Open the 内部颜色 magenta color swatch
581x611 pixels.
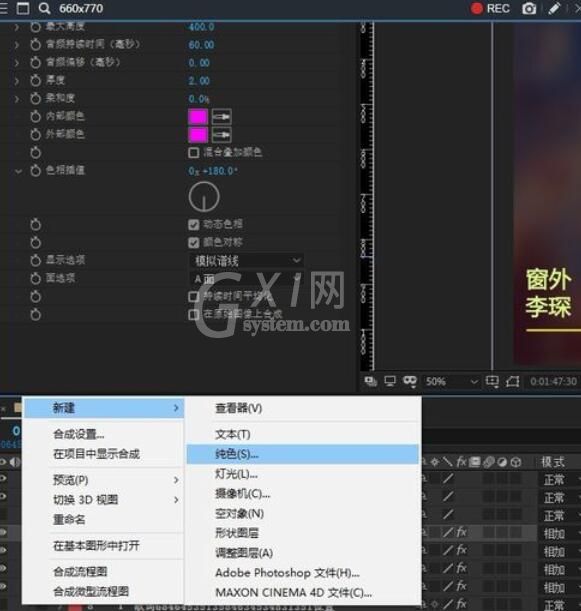coord(198,117)
